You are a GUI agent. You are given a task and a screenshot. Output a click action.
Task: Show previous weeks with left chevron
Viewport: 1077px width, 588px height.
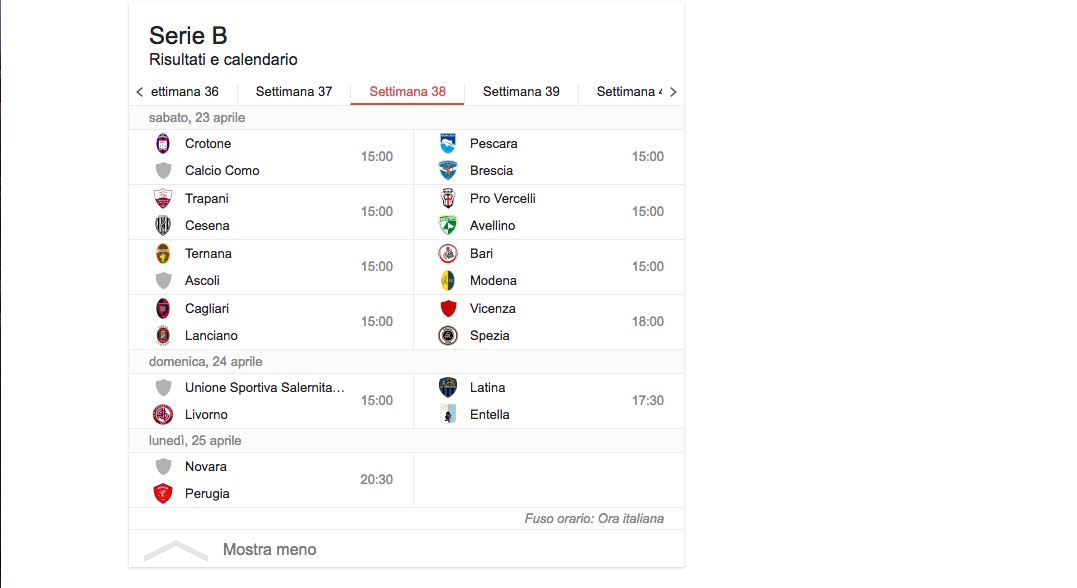139,92
